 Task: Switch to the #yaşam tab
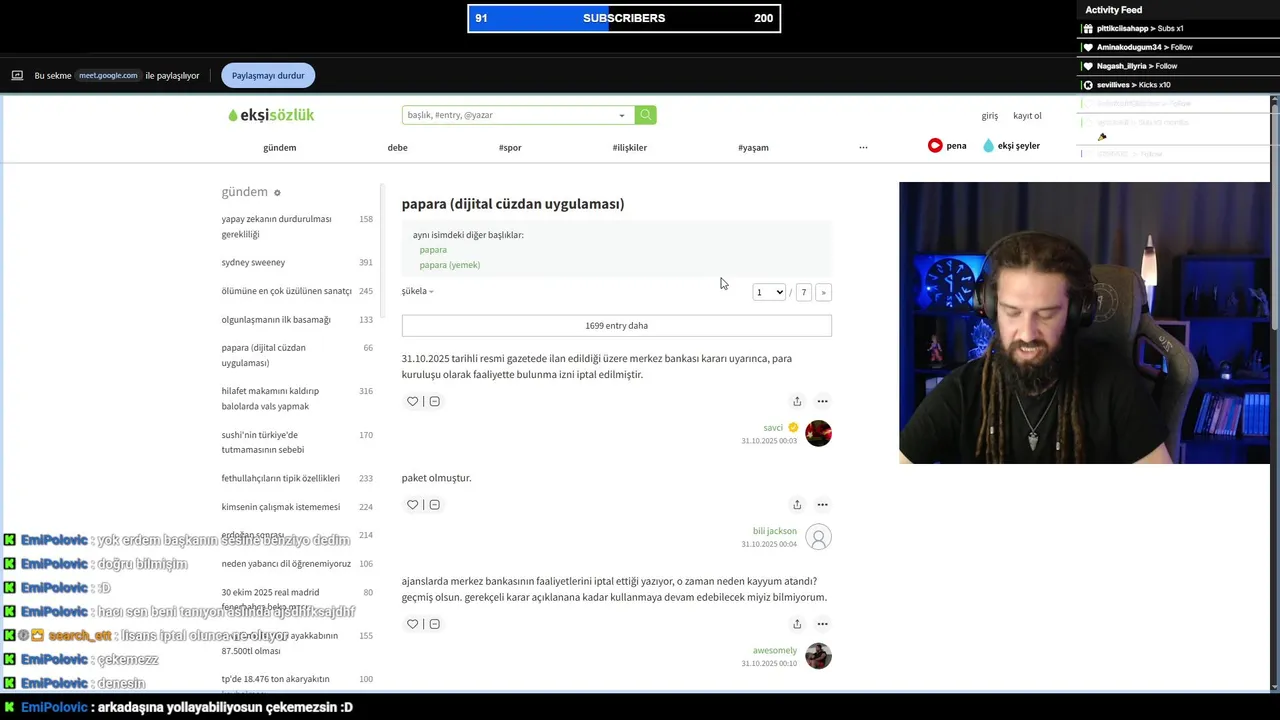(x=753, y=148)
